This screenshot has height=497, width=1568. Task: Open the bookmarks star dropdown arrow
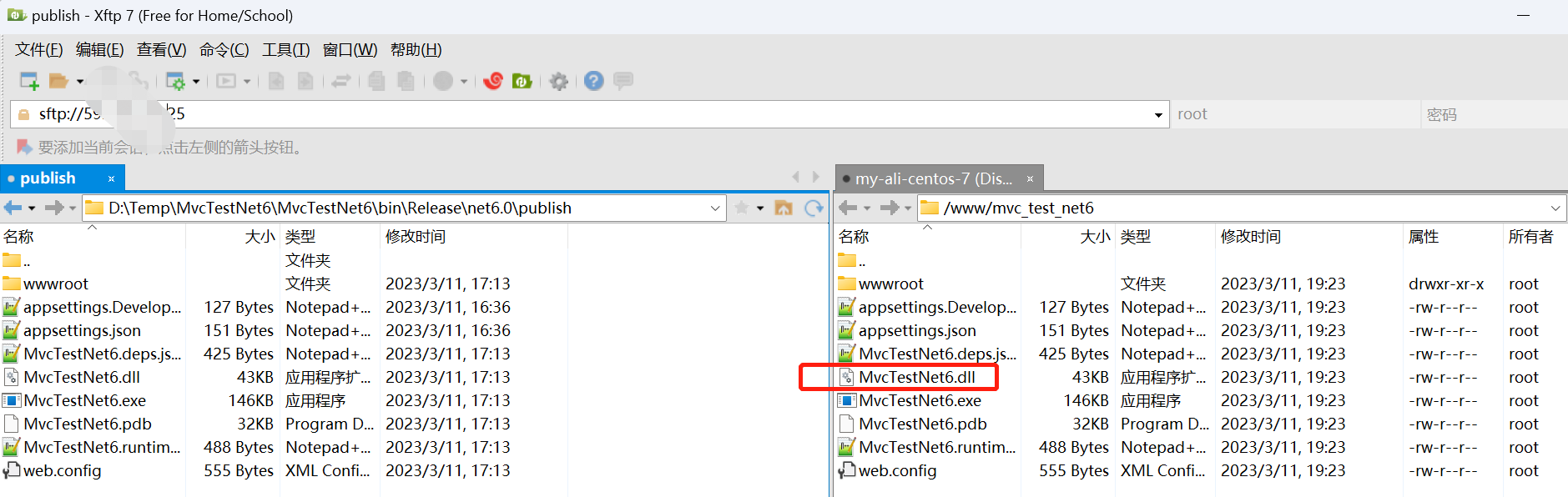point(760,208)
